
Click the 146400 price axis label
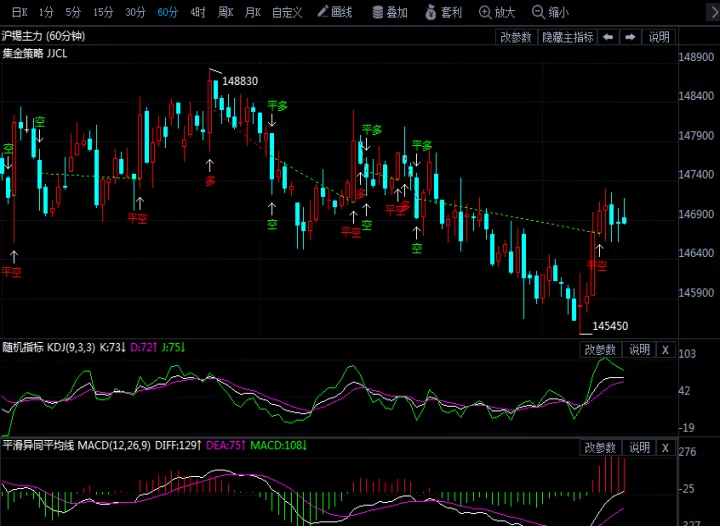pos(696,253)
